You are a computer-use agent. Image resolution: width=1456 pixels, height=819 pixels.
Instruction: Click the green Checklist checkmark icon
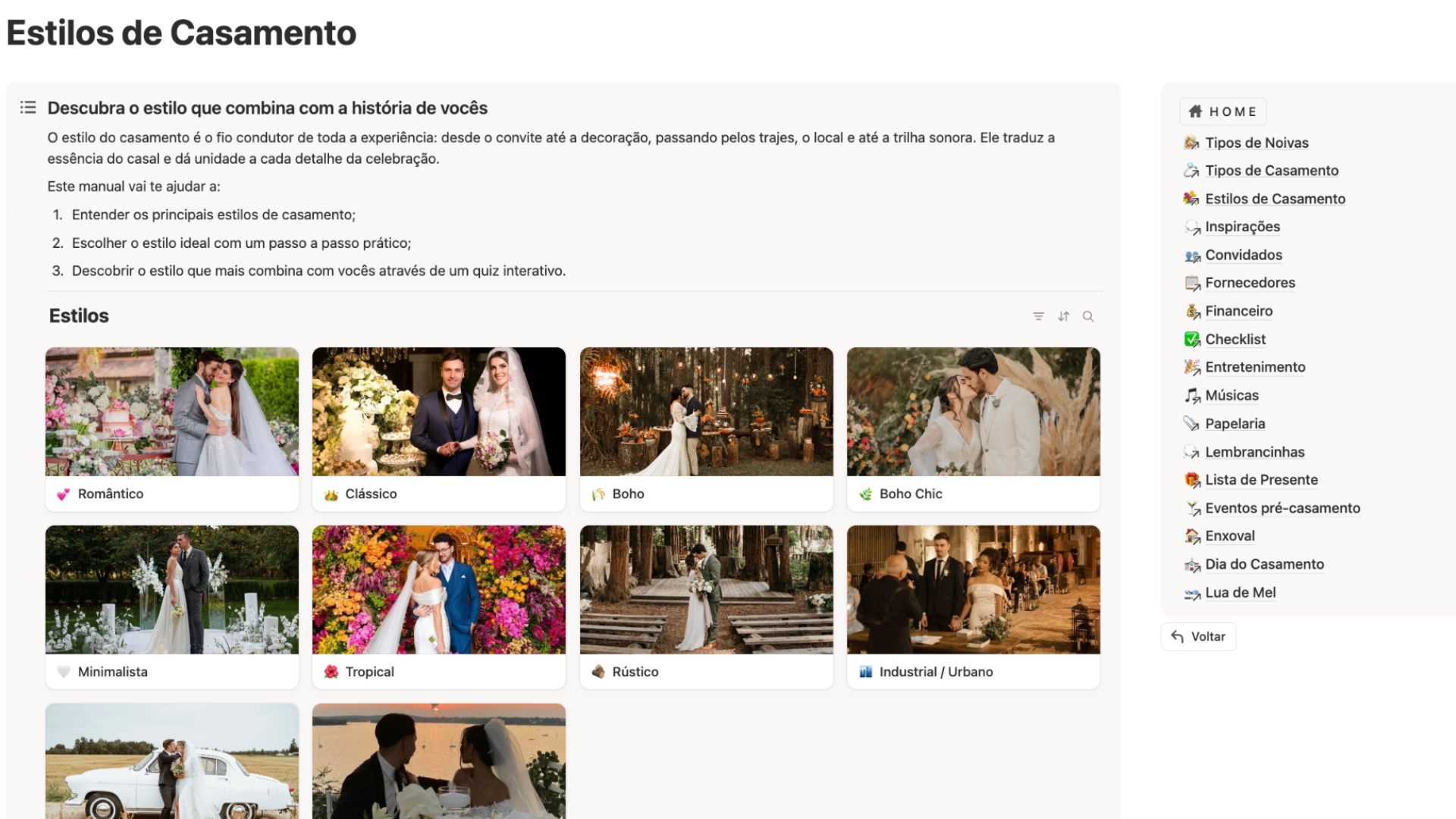pyautogui.click(x=1192, y=339)
